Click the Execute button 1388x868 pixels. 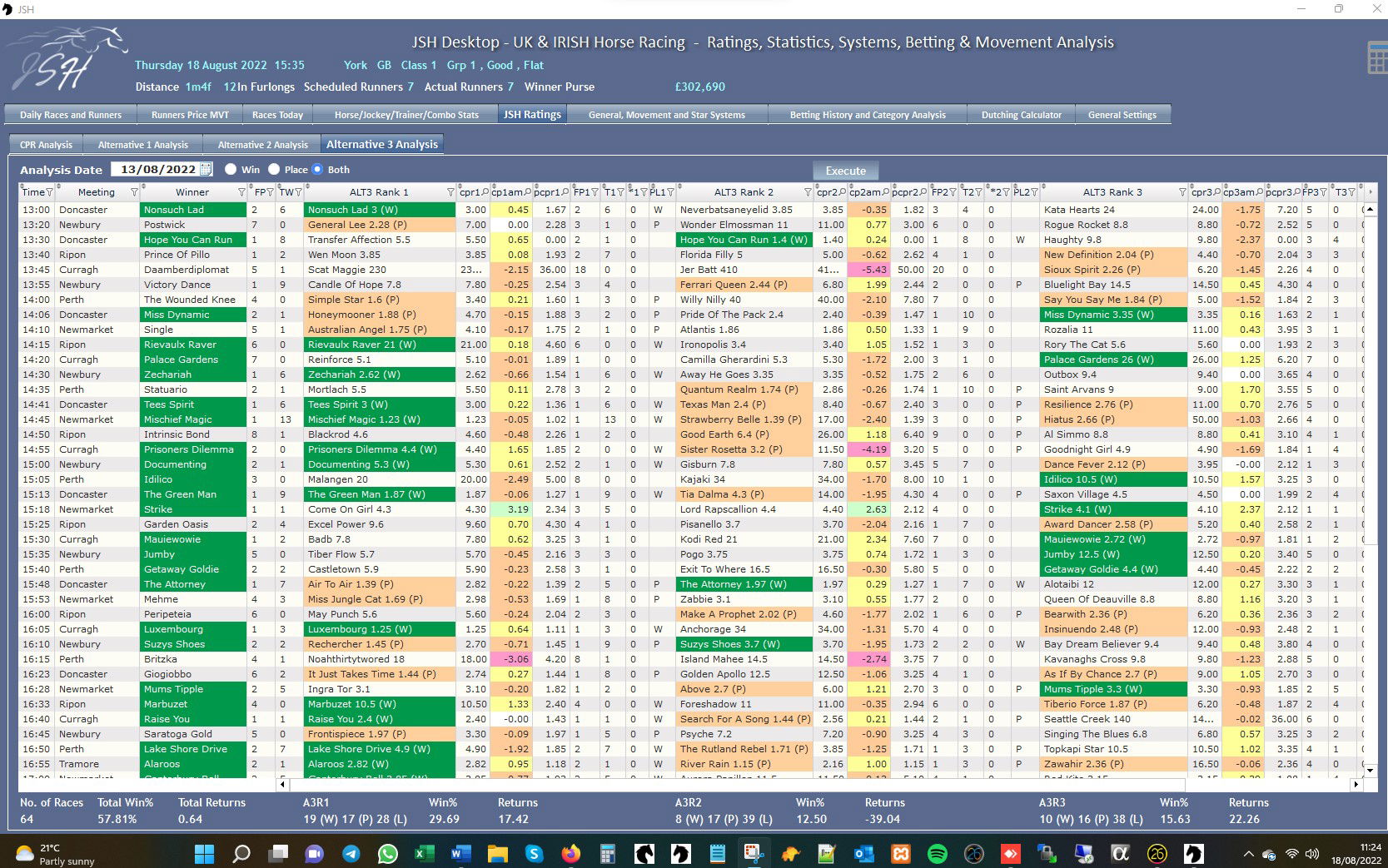[x=846, y=171]
